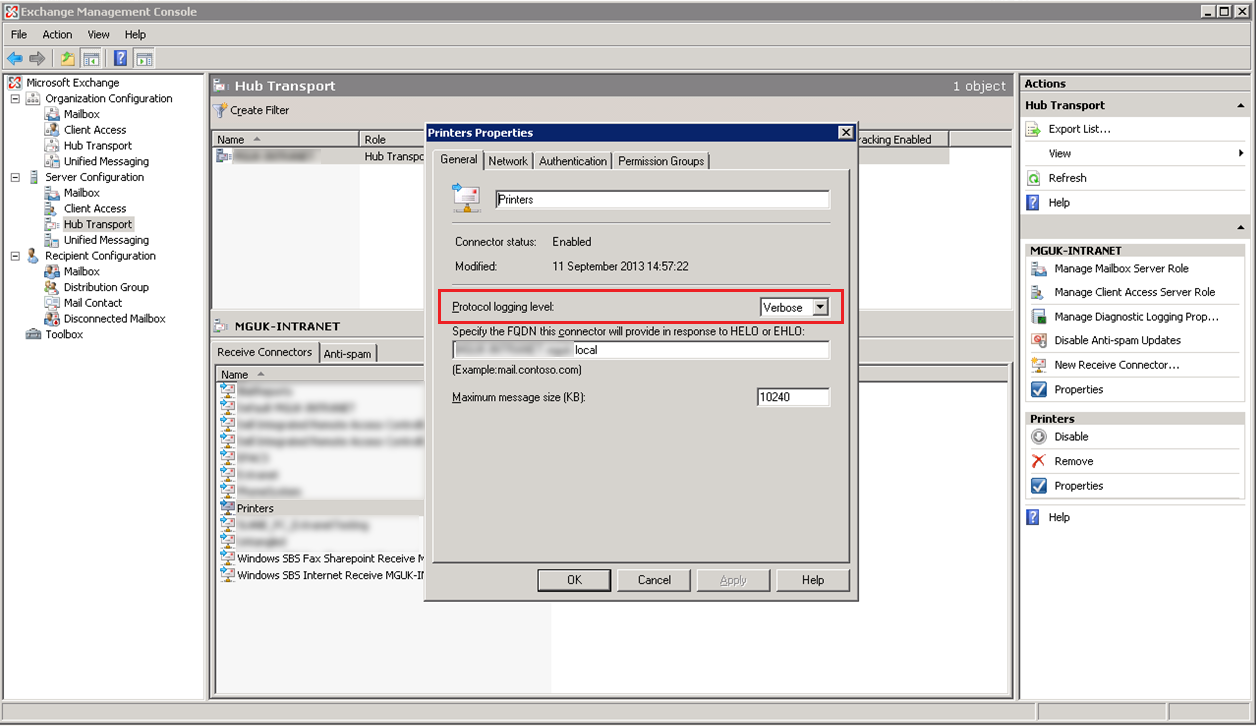Collapse the Hub Transport actions section arrow

[x=1241, y=106]
